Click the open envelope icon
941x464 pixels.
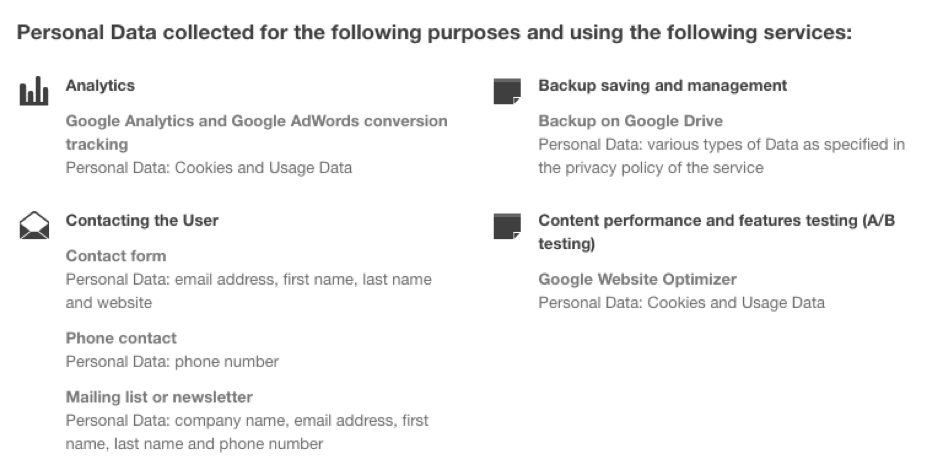(34, 225)
